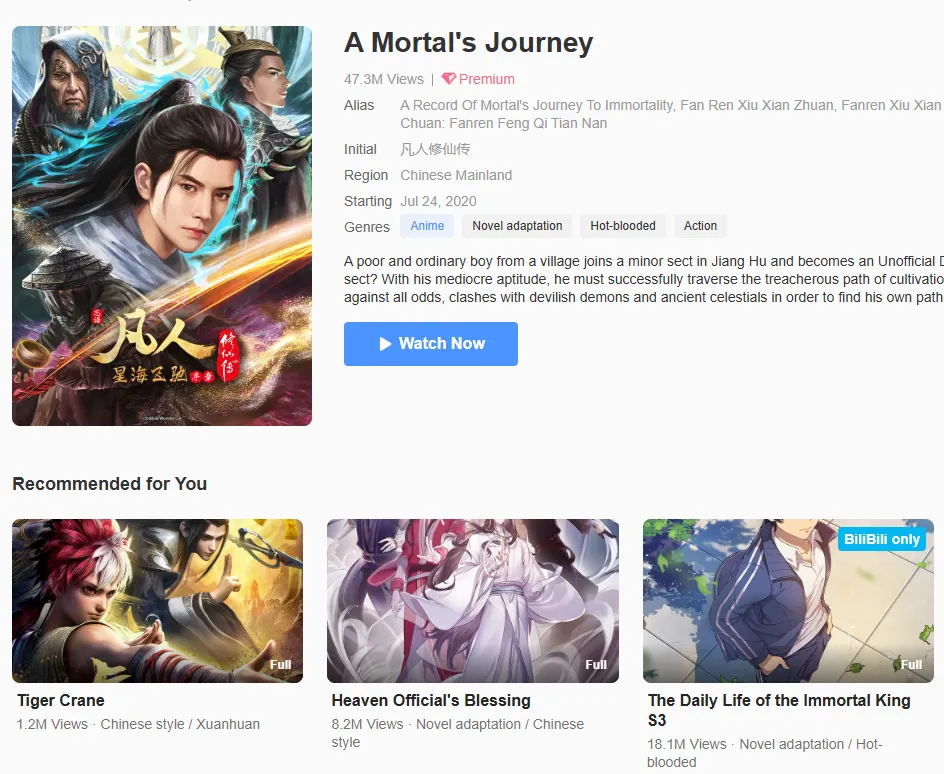Viewport: 944px width, 774px height.
Task: Click Full badge on Heaven Official's Blessing
Action: [x=596, y=664]
